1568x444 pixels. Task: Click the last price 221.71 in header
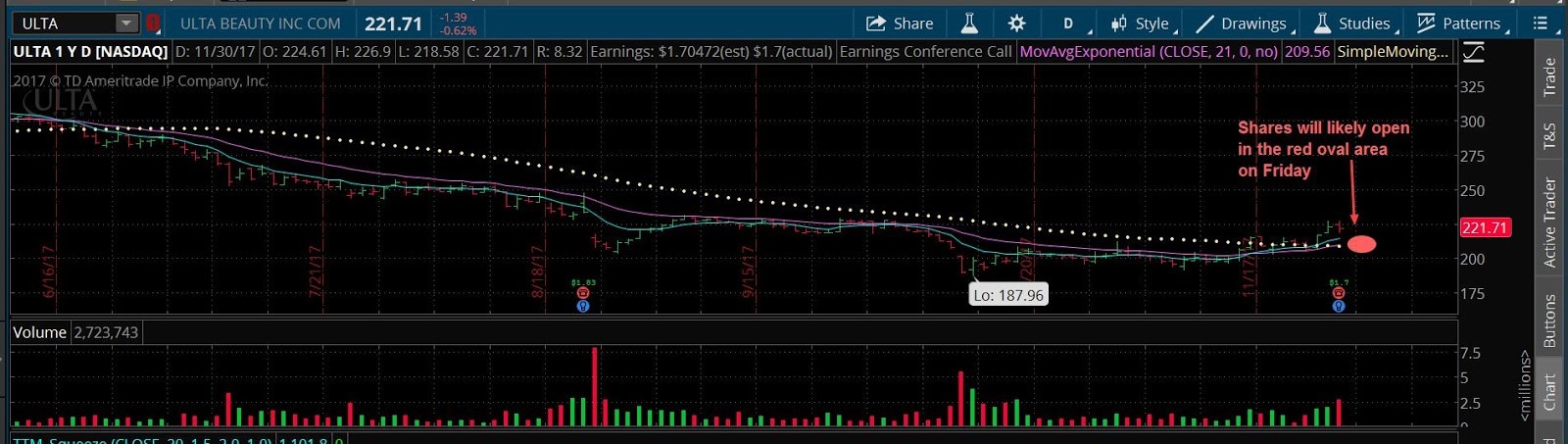point(393,24)
